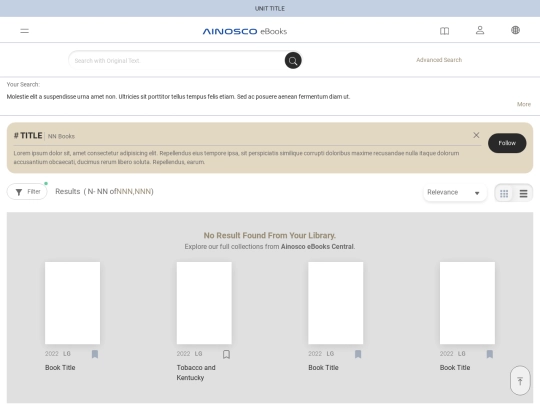Image resolution: width=540 pixels, height=405 pixels.
Task: Switch to list view
Action: point(523,194)
